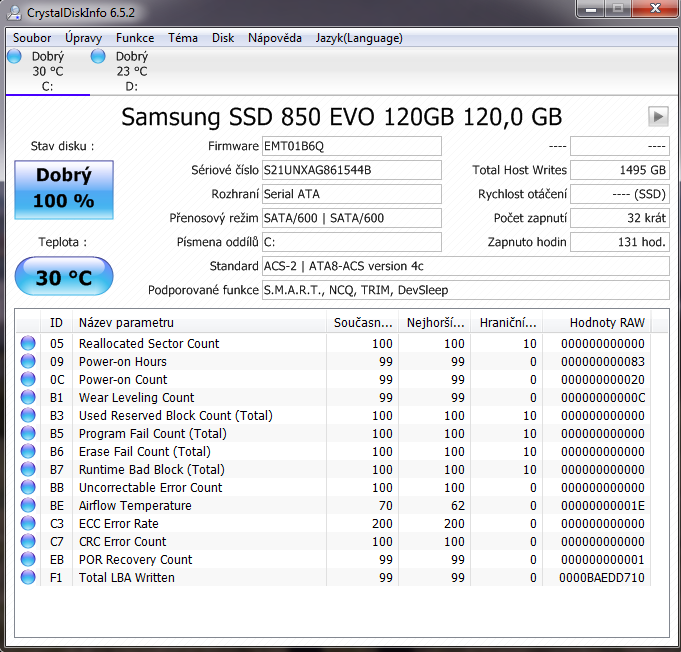Click the Nejhorší... column header
Screen dimensions: 681x652
click(x=435, y=323)
